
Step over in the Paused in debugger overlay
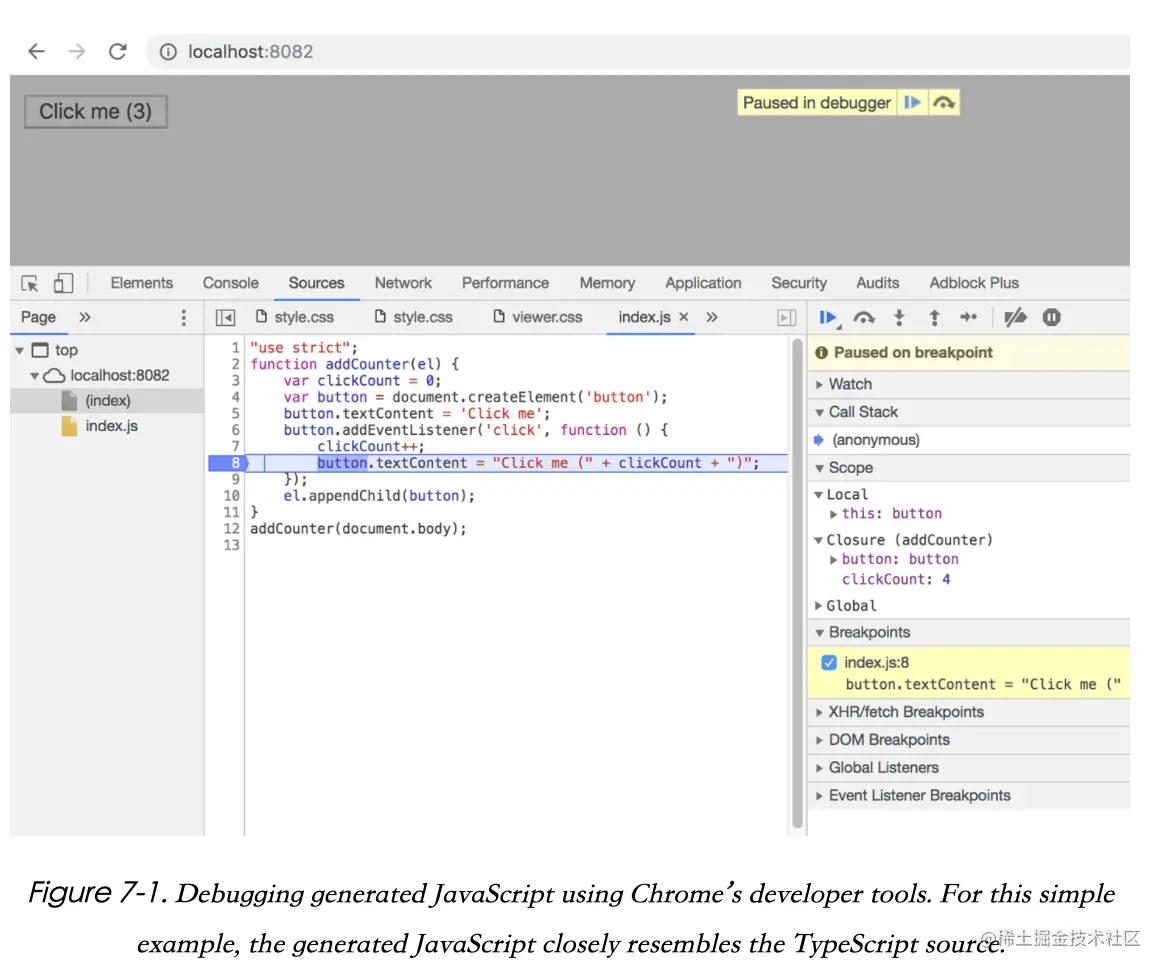click(944, 103)
